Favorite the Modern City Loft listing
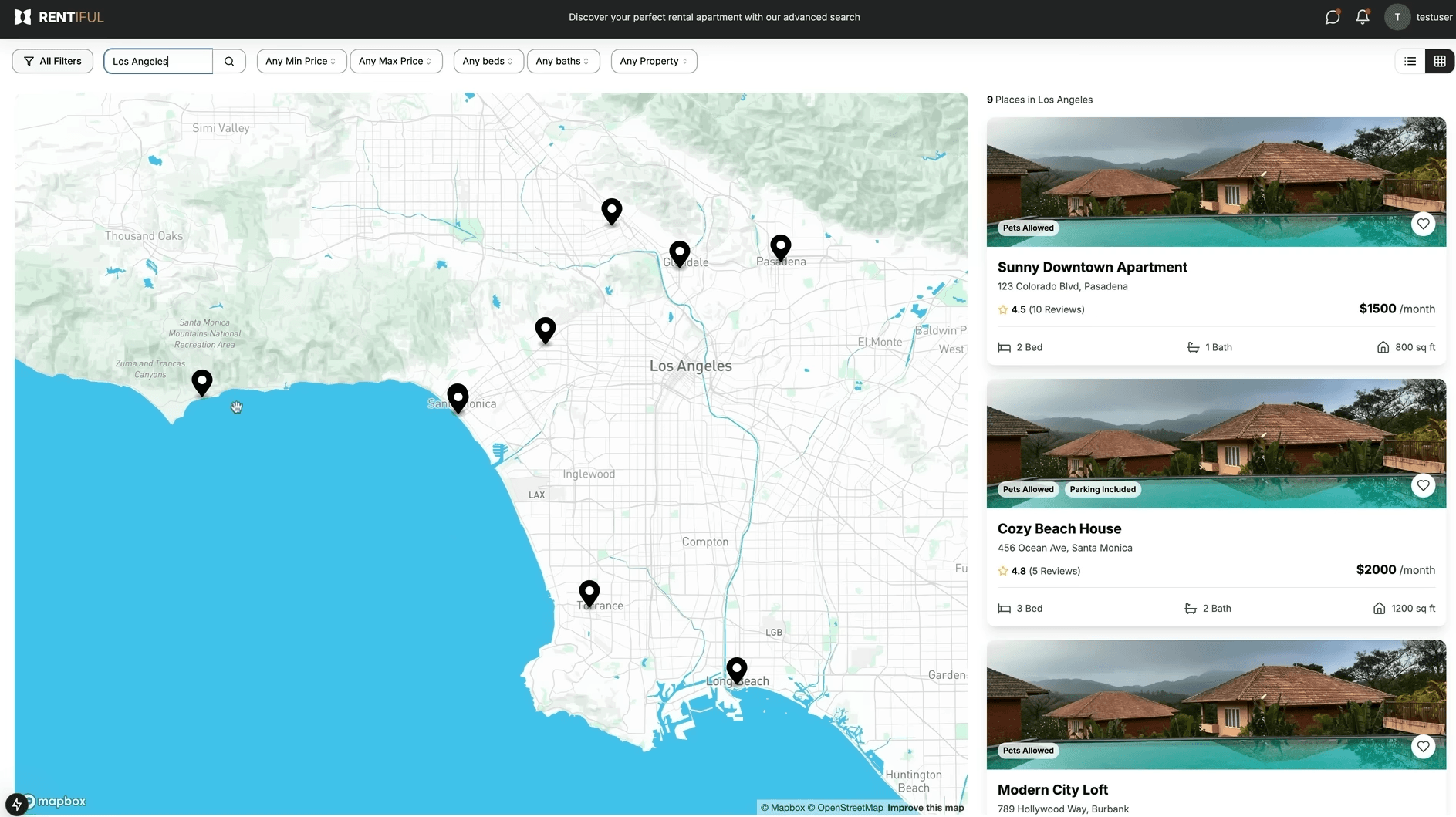Screen dimensions: 1456x817 (x=1423, y=746)
